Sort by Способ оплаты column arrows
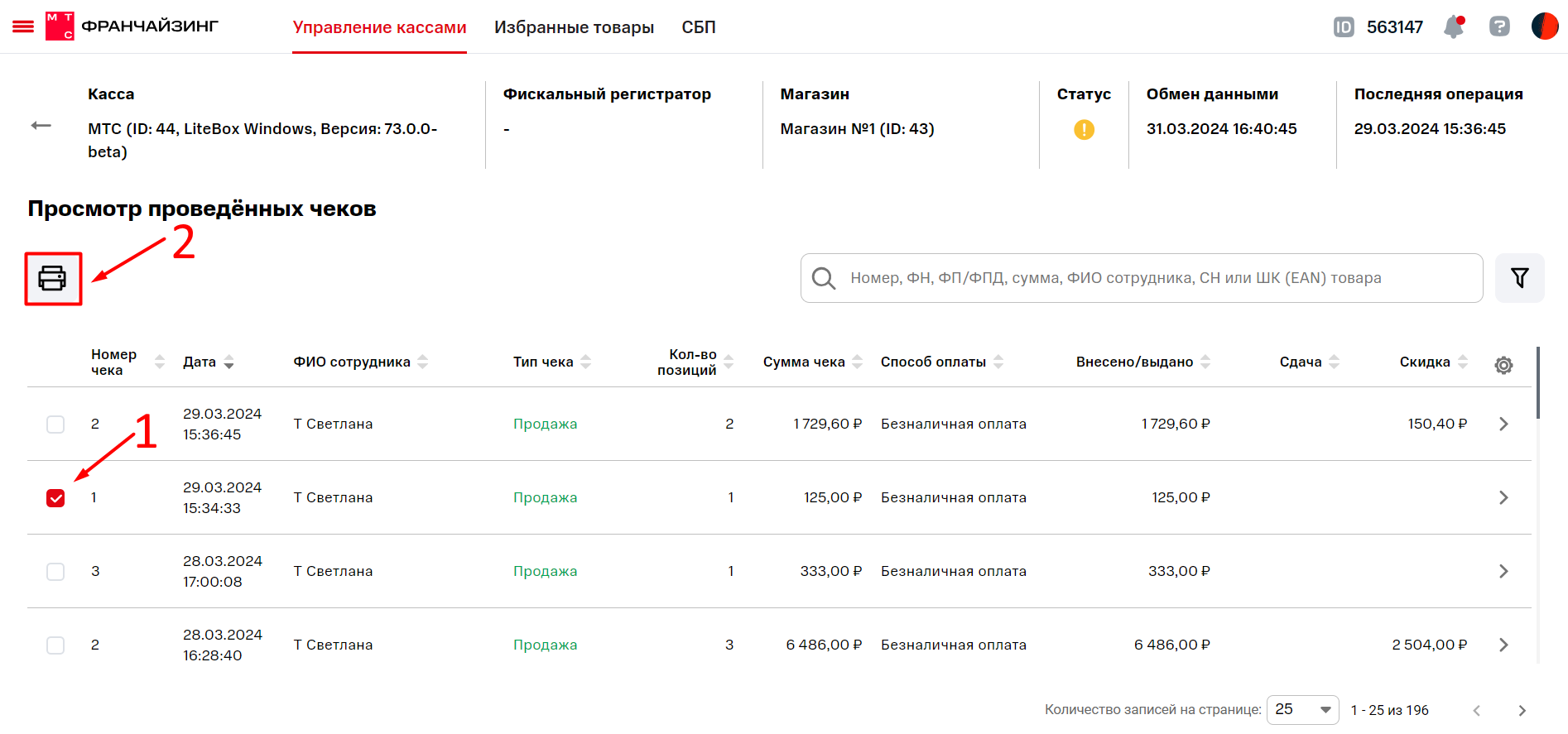The width and height of the screenshot is (1568, 734). click(x=998, y=362)
